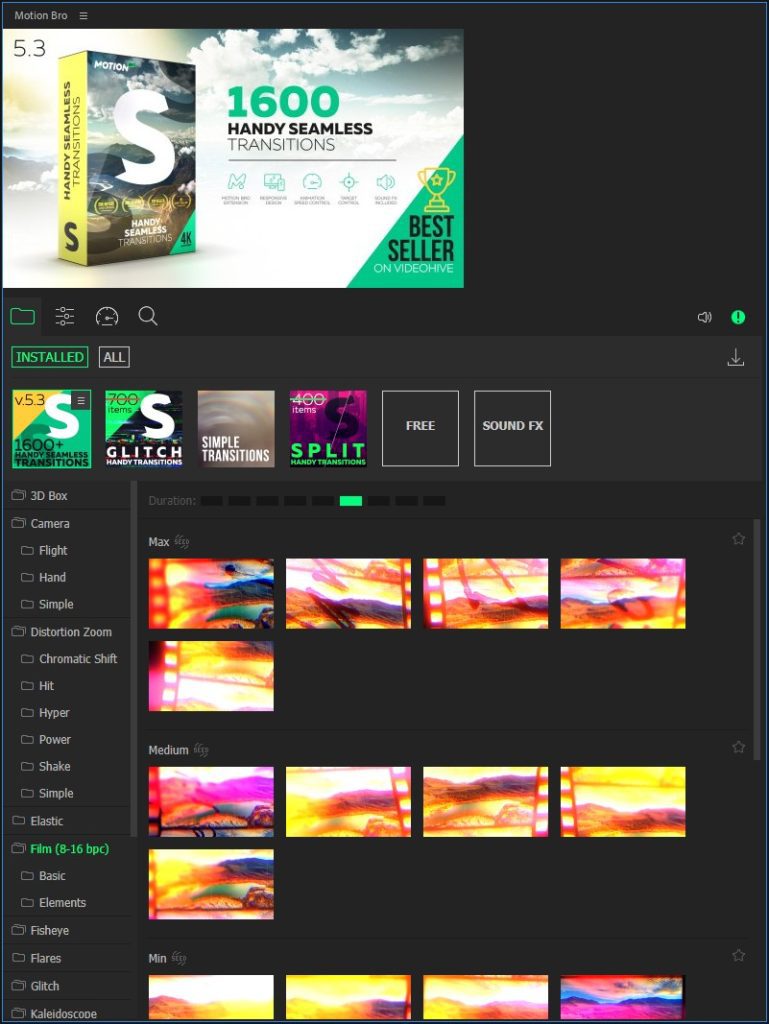Select the Glitch Handy Transitions pack

(x=144, y=428)
